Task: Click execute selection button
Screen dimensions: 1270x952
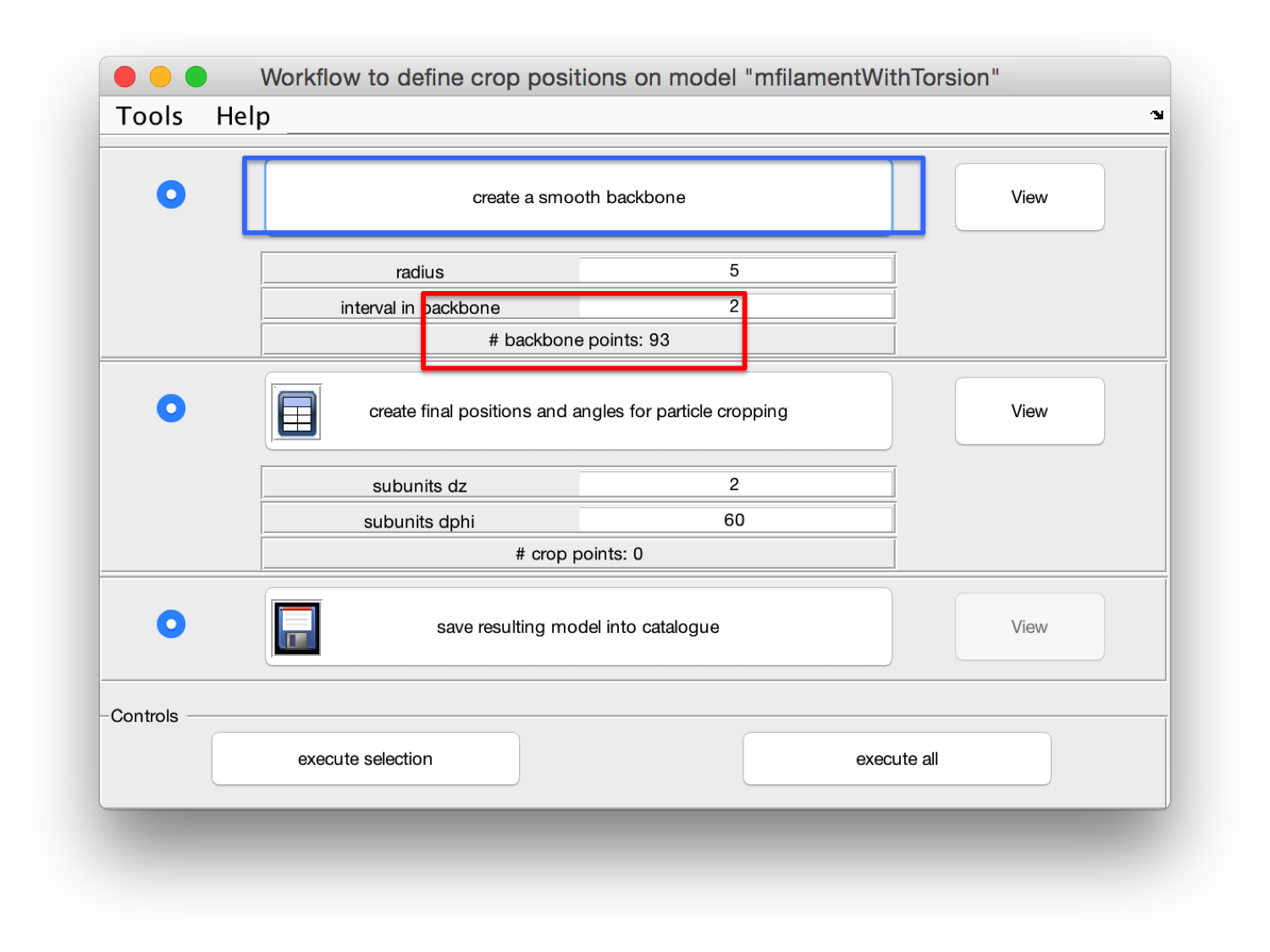Action: (365, 759)
